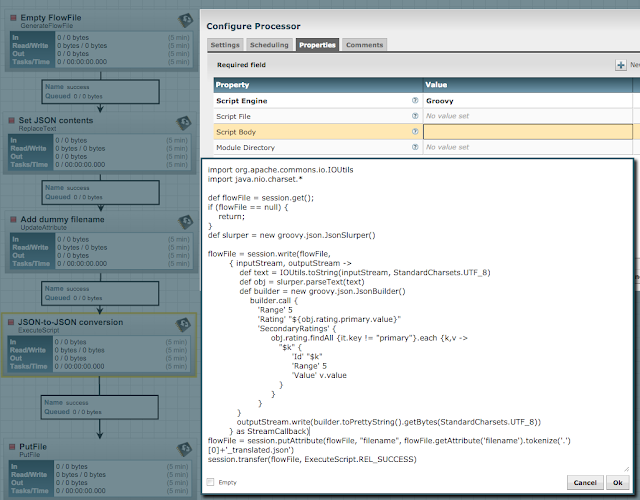Select the success connection below Add dummy filename
The image size is (640, 500).
(100, 293)
